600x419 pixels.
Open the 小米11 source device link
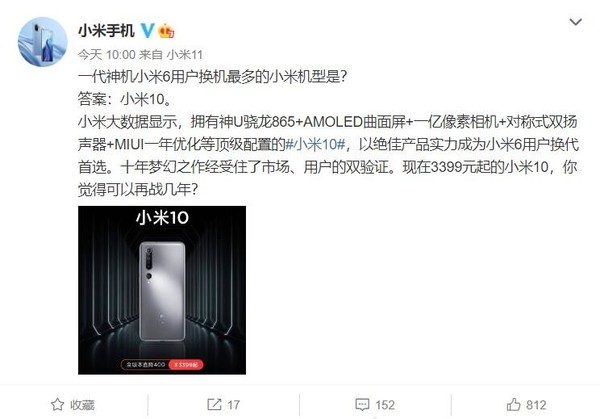coord(184,55)
